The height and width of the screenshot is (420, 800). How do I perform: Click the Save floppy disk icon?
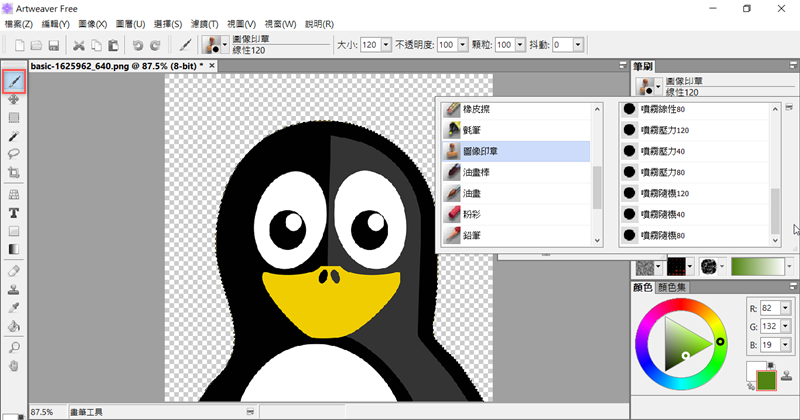click(54, 45)
